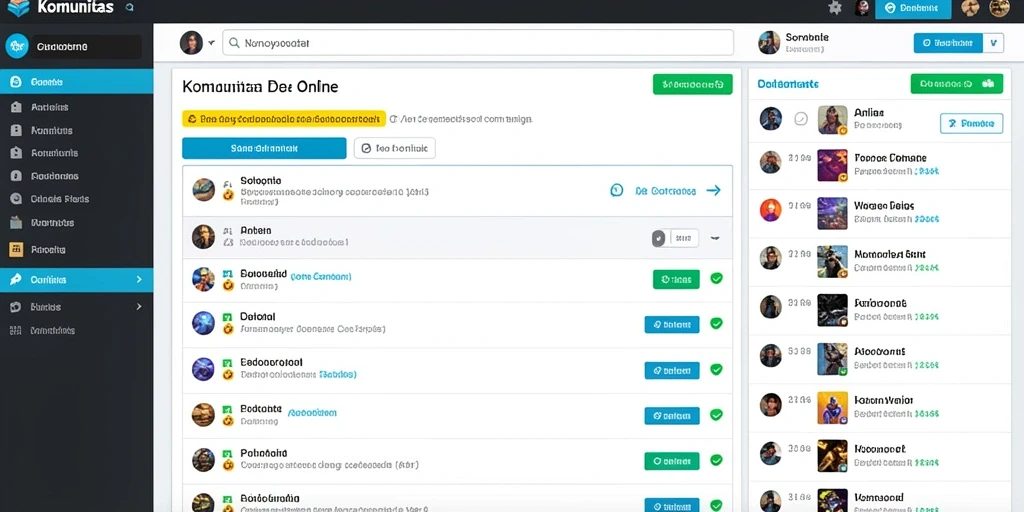Open the chevron of the blue top-right split button
This screenshot has width=1024, height=512.
click(993, 43)
